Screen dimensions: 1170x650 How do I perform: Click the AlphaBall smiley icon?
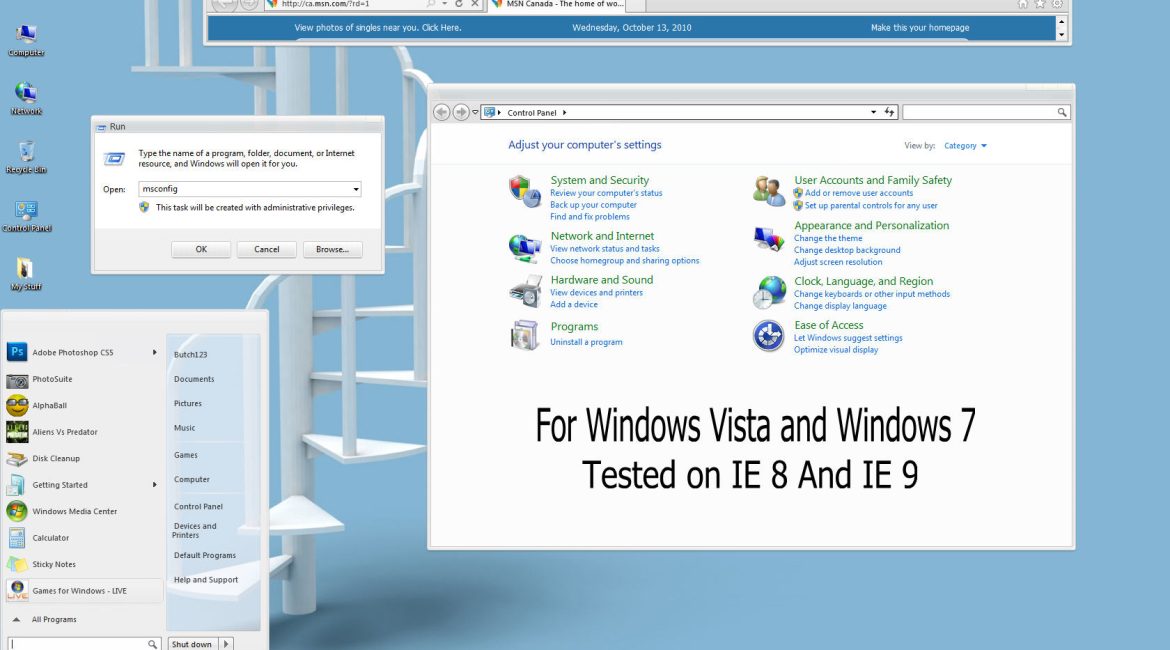click(16, 405)
